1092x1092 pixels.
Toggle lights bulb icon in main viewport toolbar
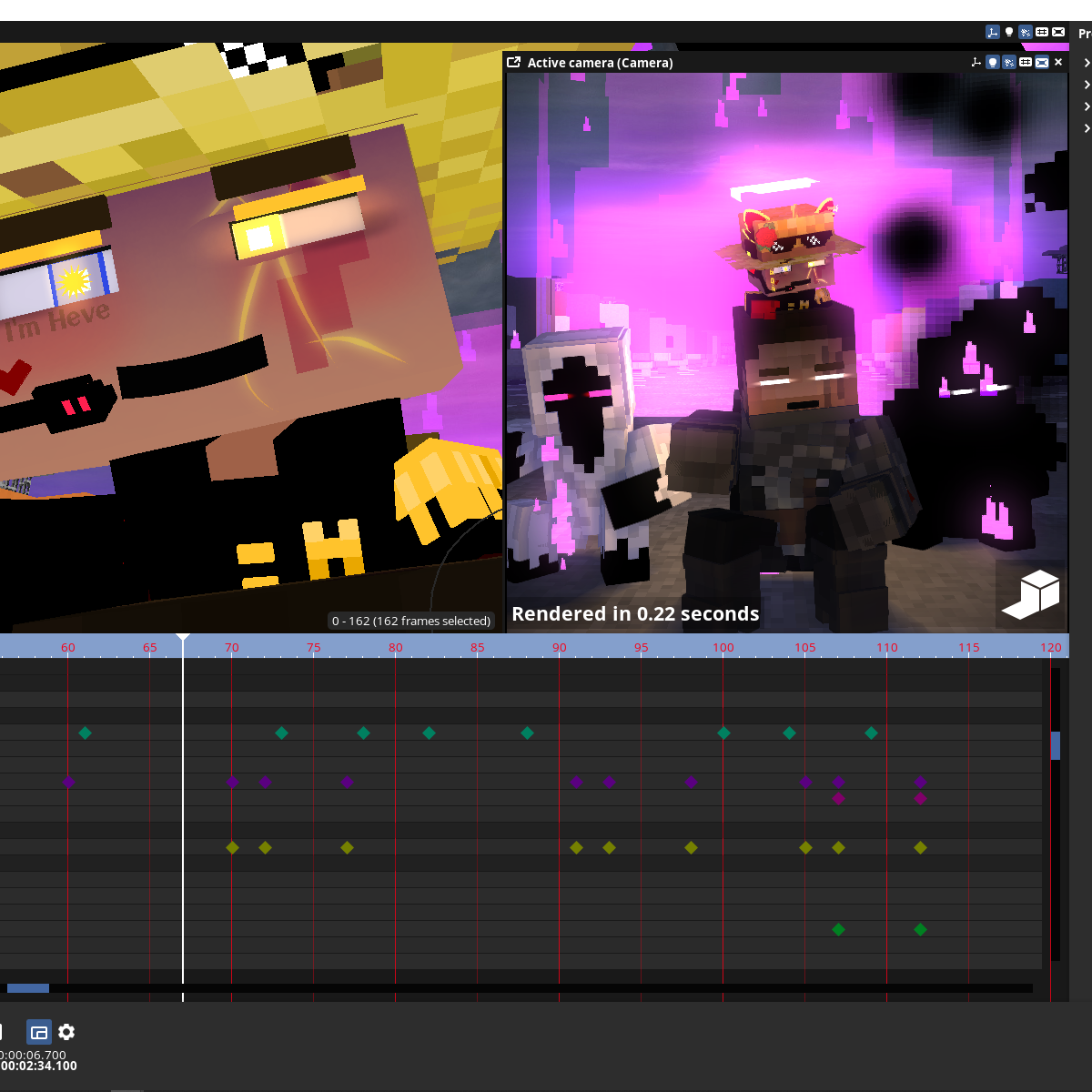tap(1009, 32)
